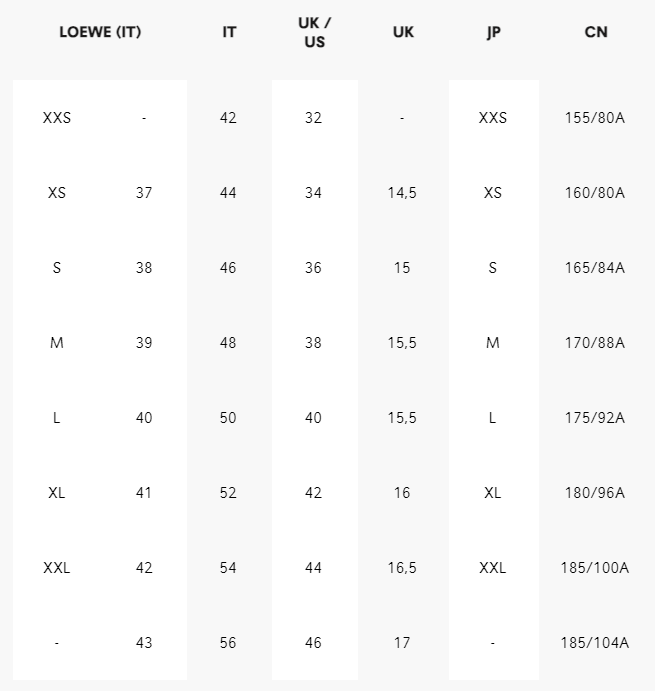Select the 170/88A cell
The height and width of the screenshot is (691, 655).
point(595,343)
